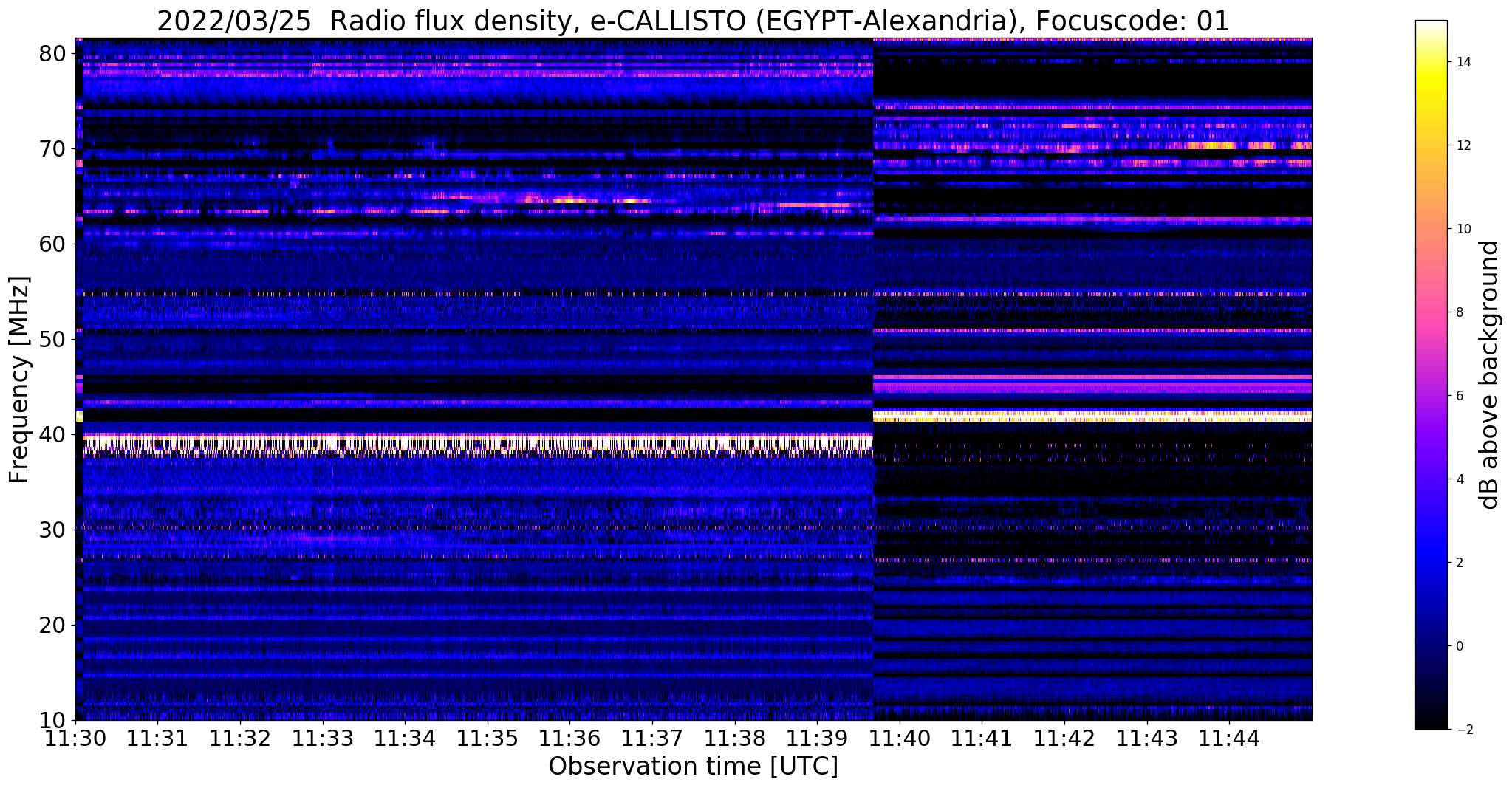Image resolution: width=1512 pixels, height=788 pixels.
Task: Click the 11:43 time tick label
Action: pos(1146,738)
